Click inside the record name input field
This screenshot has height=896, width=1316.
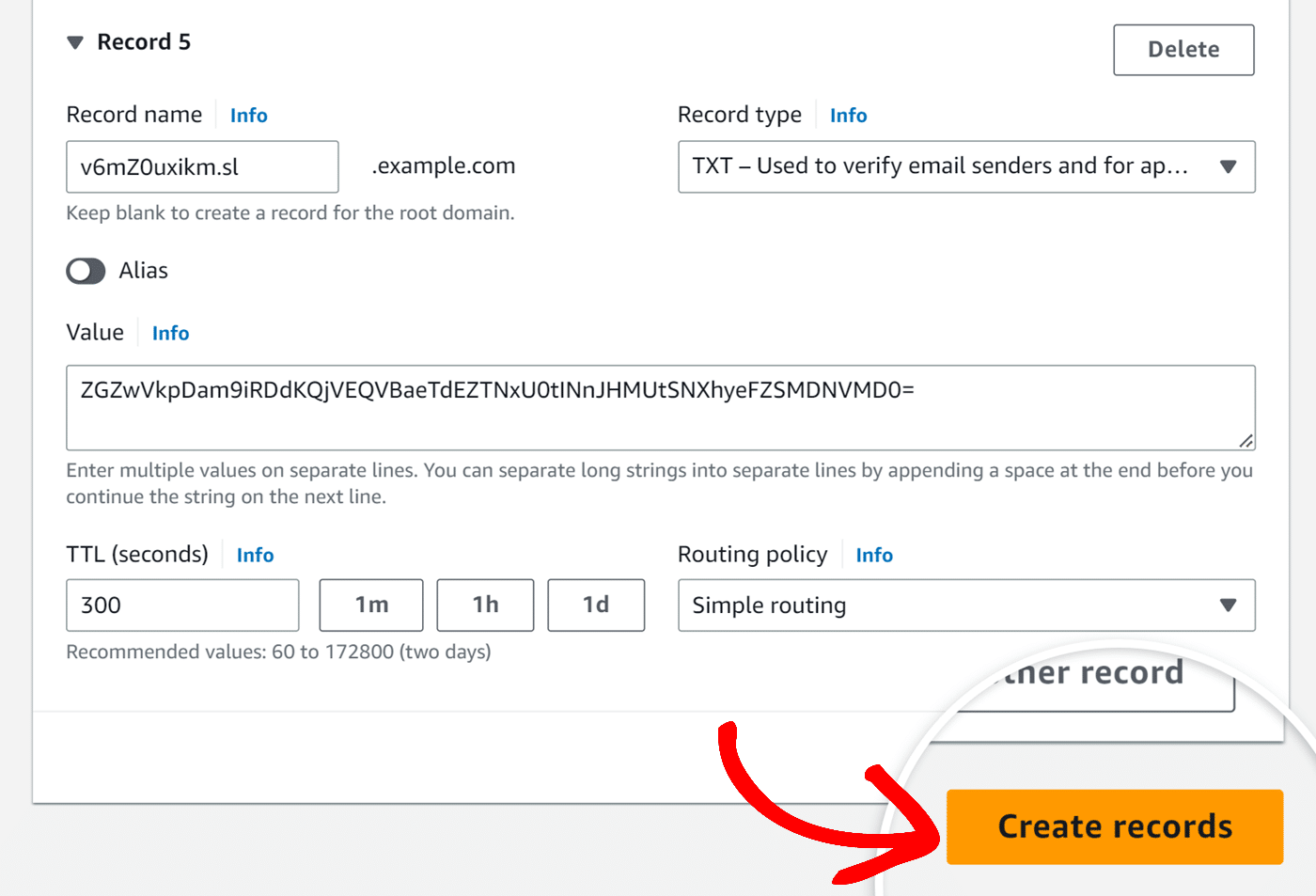coord(201,166)
